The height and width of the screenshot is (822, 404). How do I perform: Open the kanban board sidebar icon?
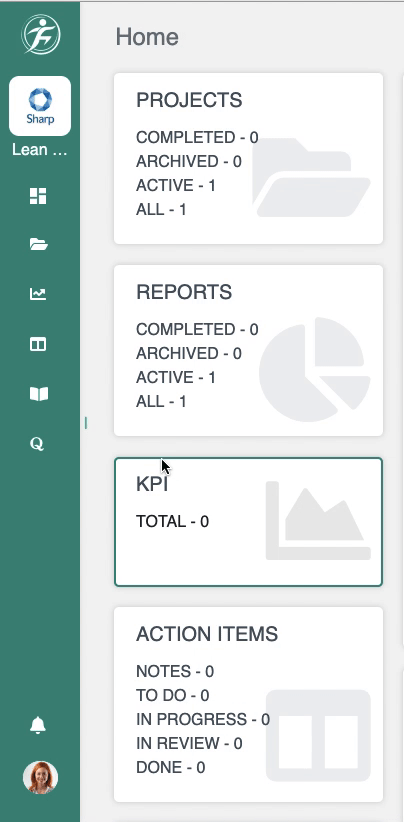[38, 344]
